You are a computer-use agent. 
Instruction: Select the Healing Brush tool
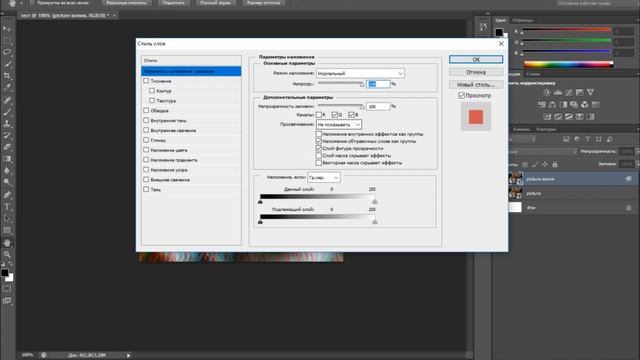point(7,100)
